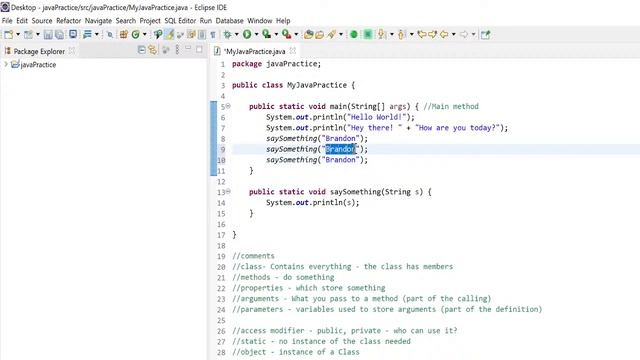The image size is (640, 360).
Task: Open the File menu
Action: pos(7,20)
